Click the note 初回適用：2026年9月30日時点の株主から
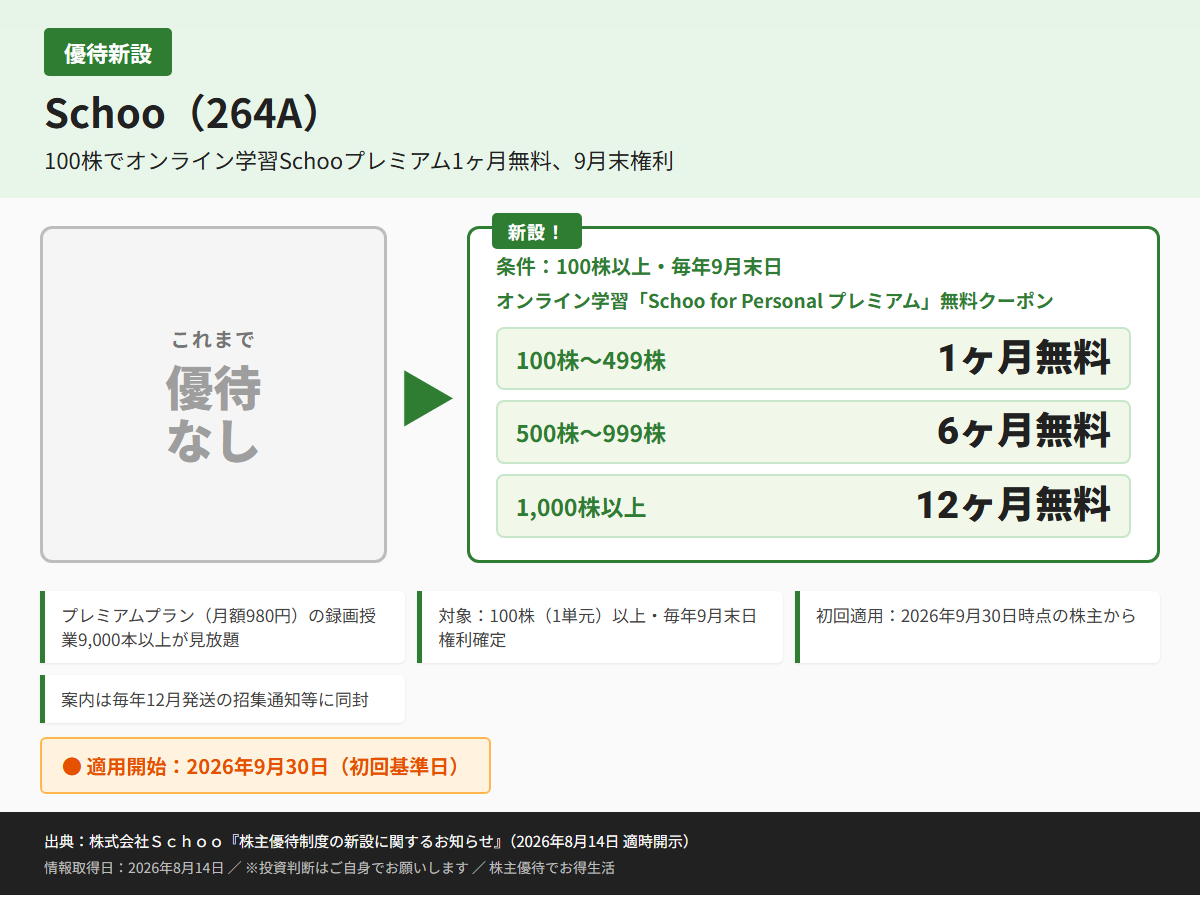The image size is (1200, 919). (x=977, y=627)
